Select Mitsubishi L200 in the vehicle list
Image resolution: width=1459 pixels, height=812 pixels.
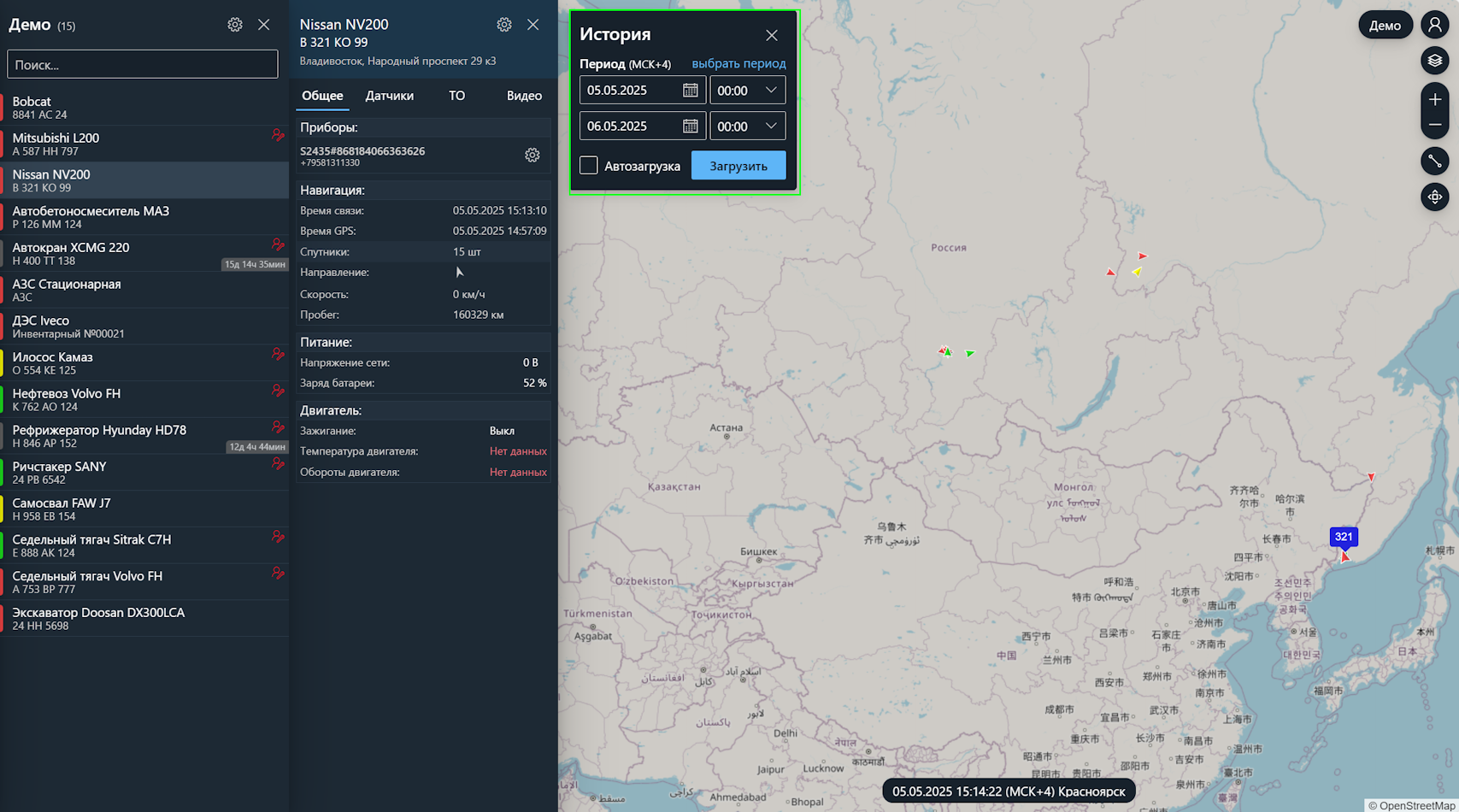coord(144,144)
